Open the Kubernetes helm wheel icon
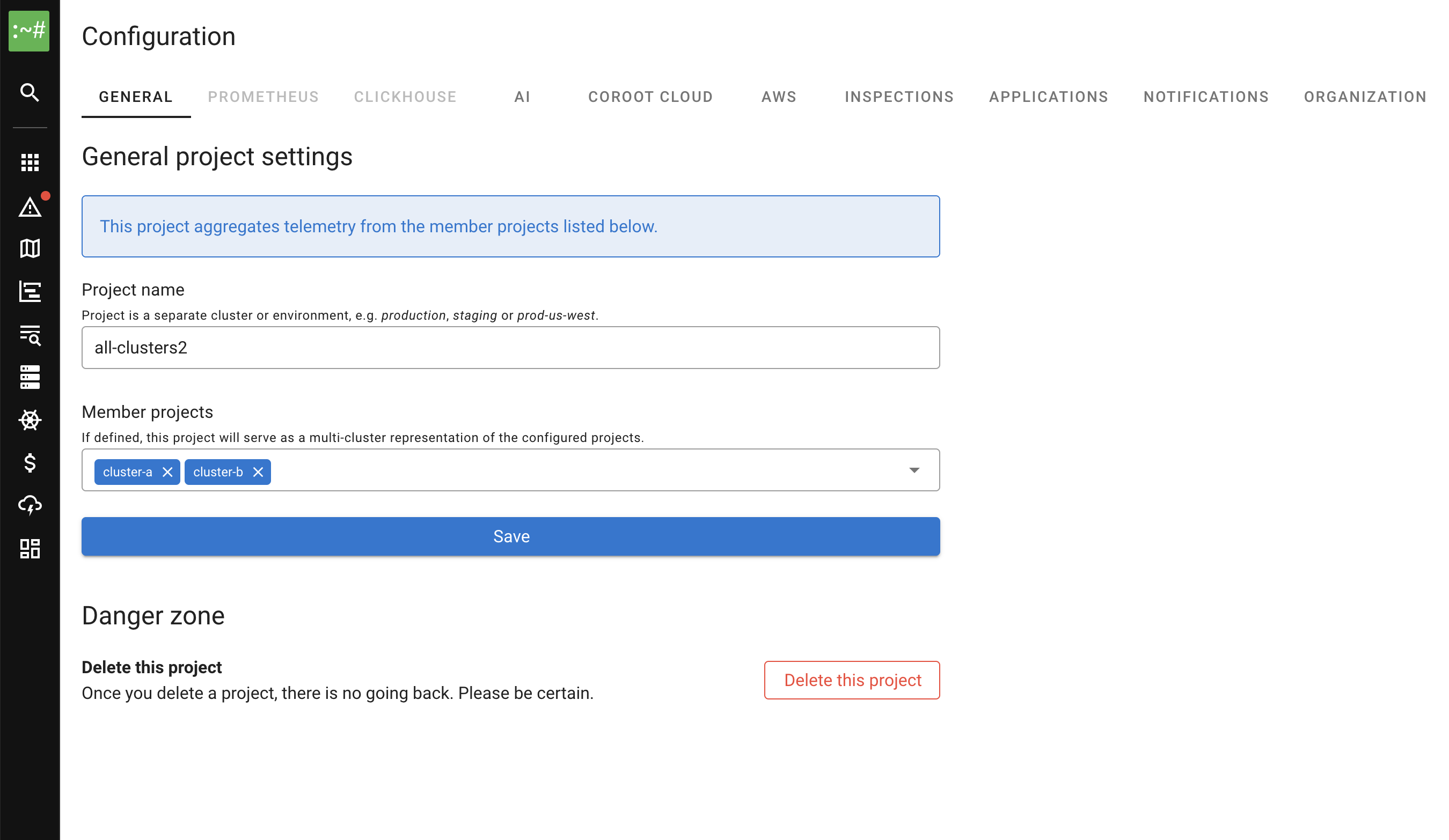The width and height of the screenshot is (1449, 840). click(x=30, y=420)
